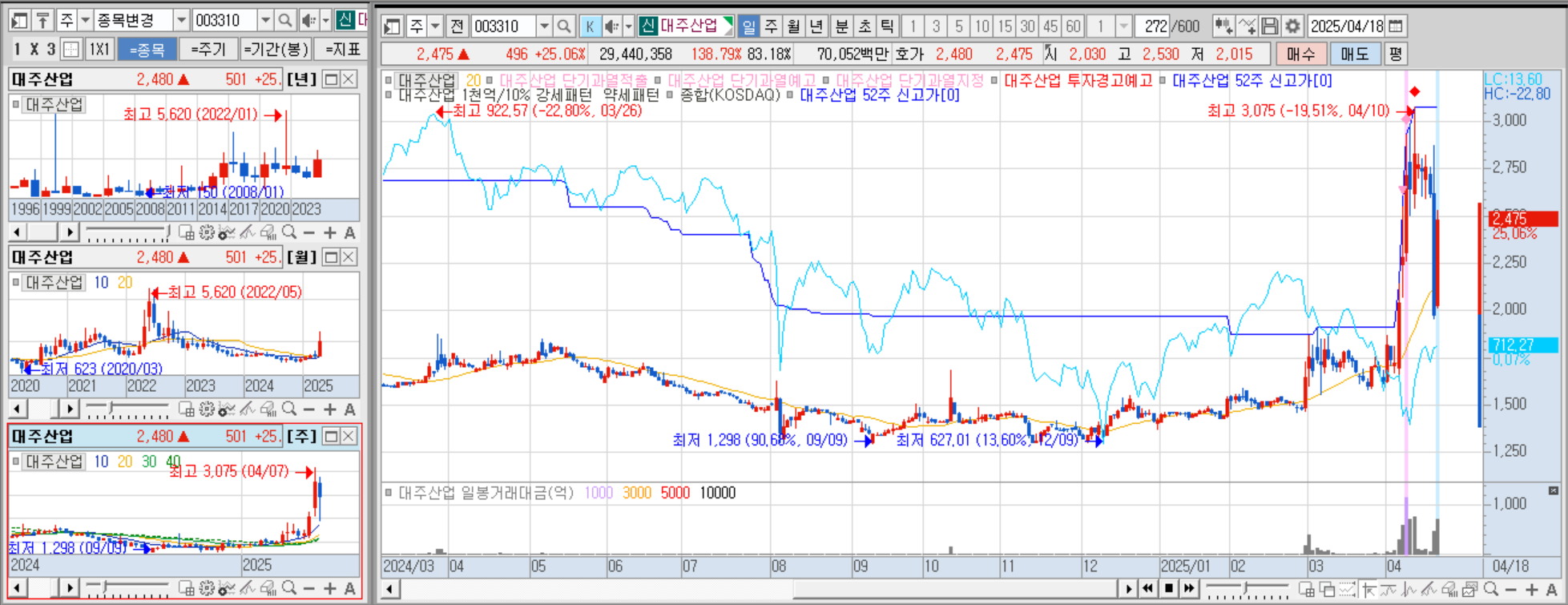Open the interval dropdown showing 1
This screenshot has height=605, width=1568.
click(x=1123, y=26)
